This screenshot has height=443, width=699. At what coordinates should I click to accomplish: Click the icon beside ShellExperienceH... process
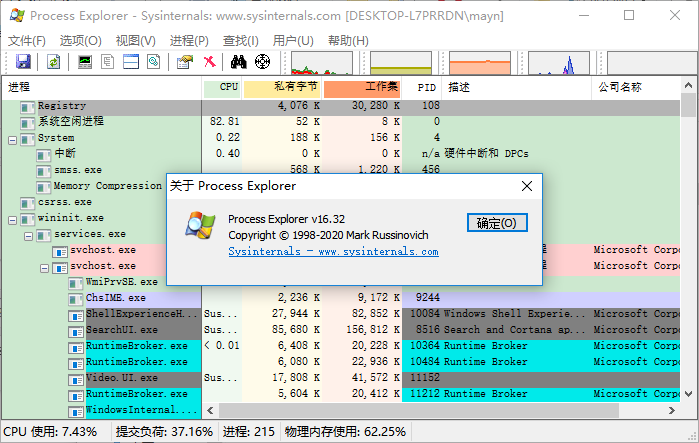[x=76, y=316]
